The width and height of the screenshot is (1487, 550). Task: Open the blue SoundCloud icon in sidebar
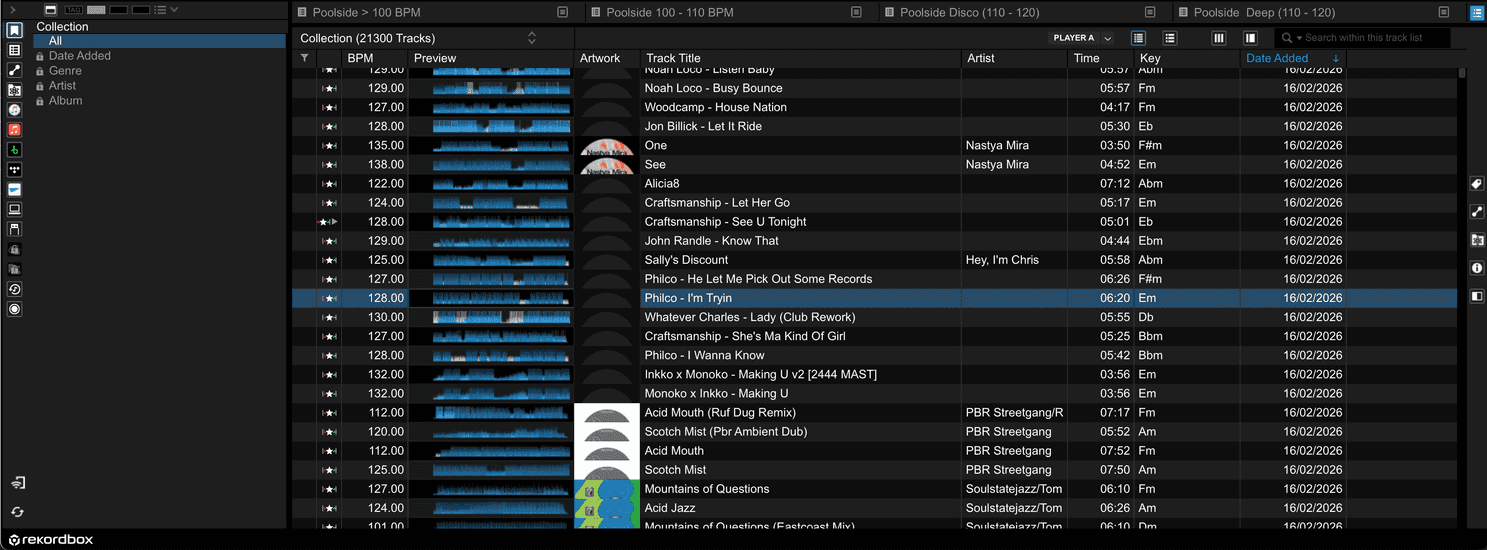pyautogui.click(x=14, y=190)
